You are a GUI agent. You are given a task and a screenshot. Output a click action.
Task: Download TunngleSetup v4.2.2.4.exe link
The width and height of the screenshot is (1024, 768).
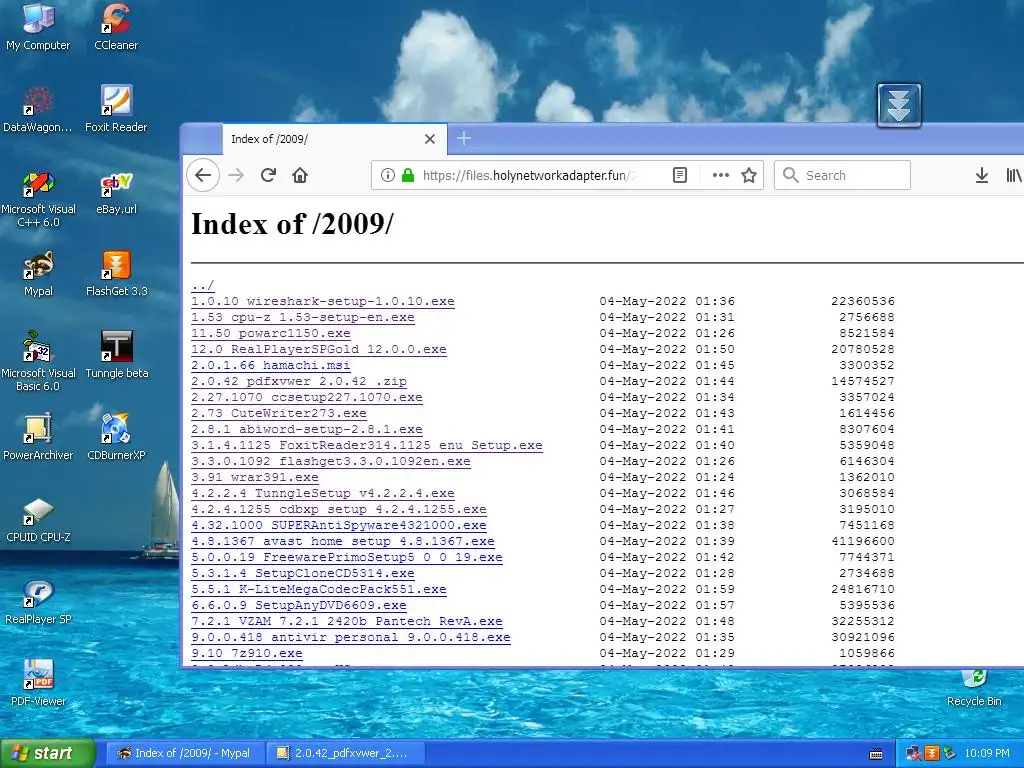tap(323, 493)
